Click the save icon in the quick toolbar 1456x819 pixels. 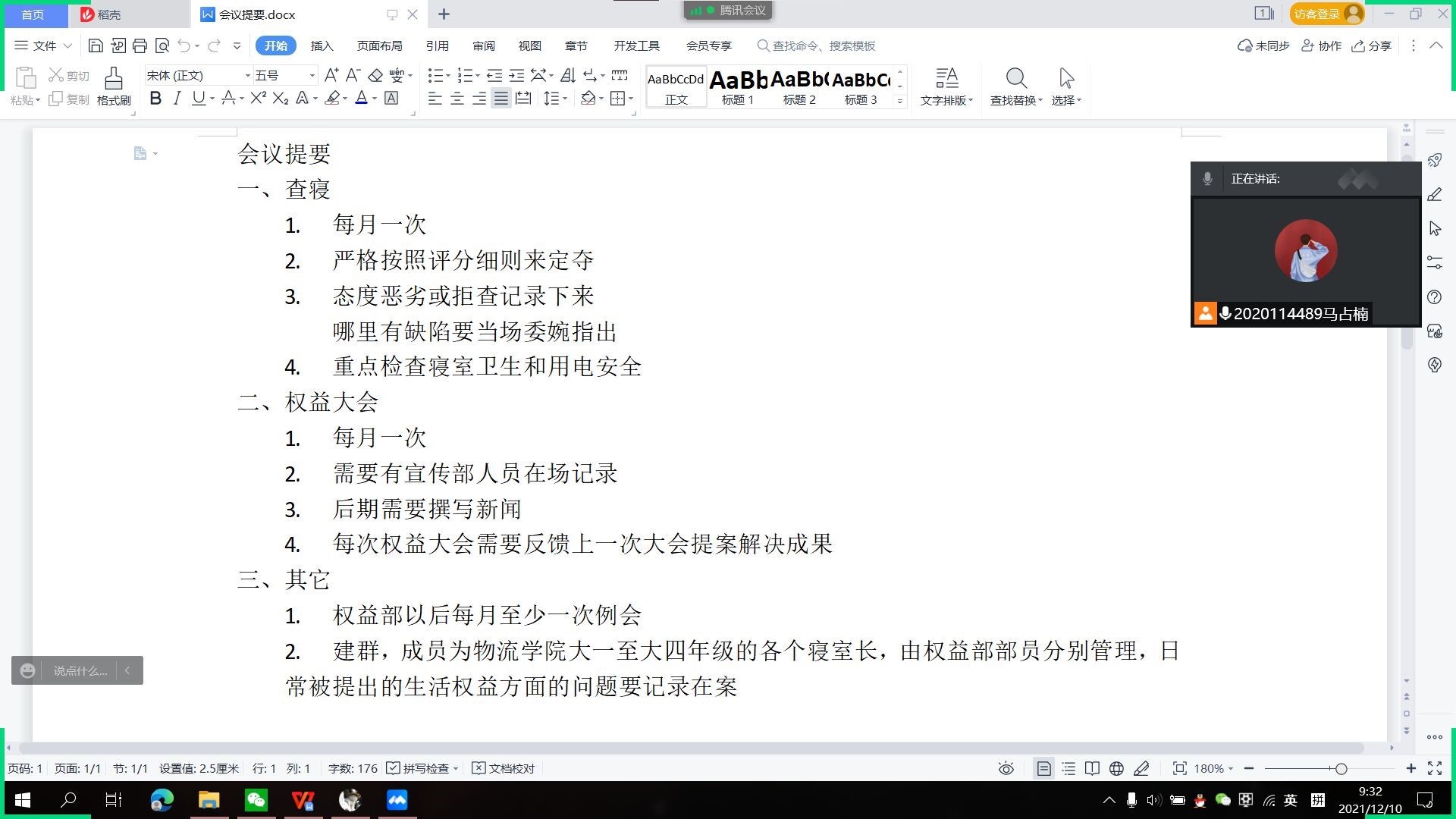click(x=96, y=46)
